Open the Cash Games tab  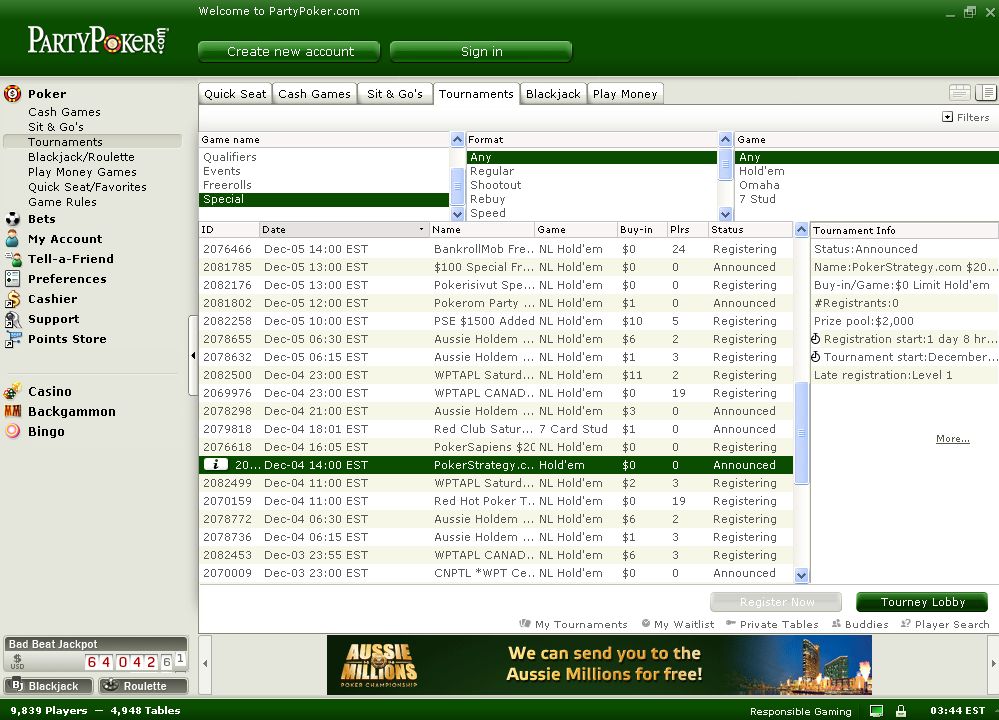coord(314,94)
